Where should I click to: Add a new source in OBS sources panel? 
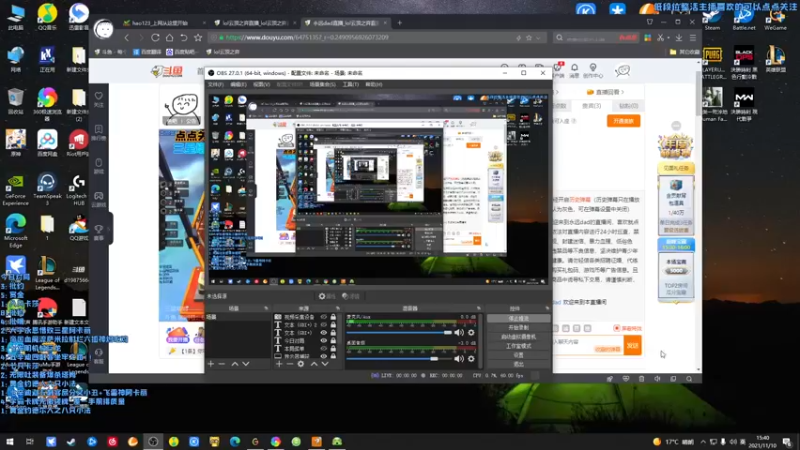click(x=279, y=364)
